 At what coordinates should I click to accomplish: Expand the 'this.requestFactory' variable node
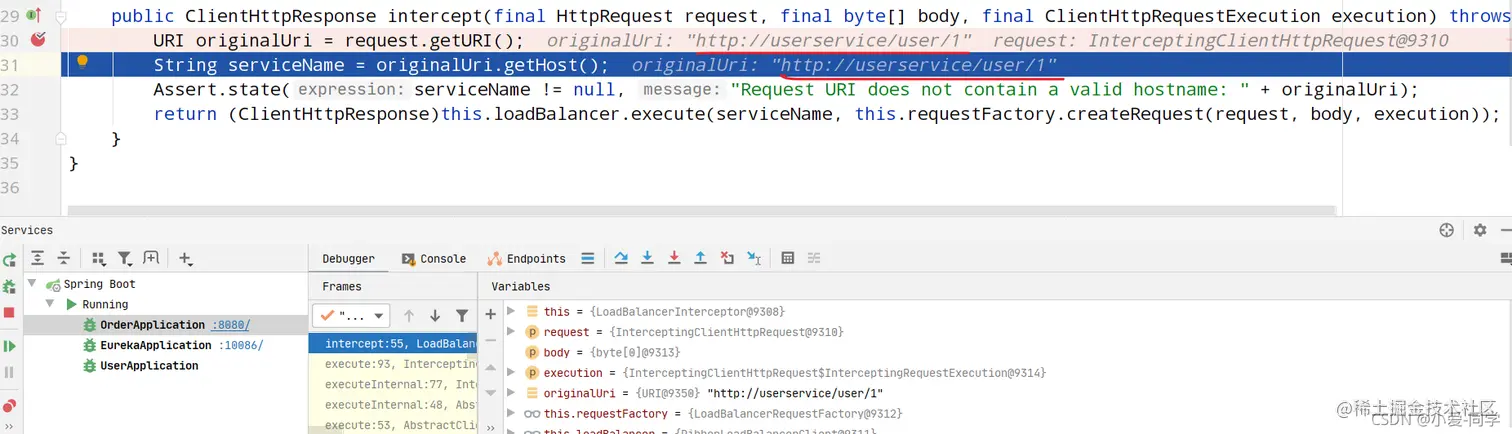click(x=511, y=413)
